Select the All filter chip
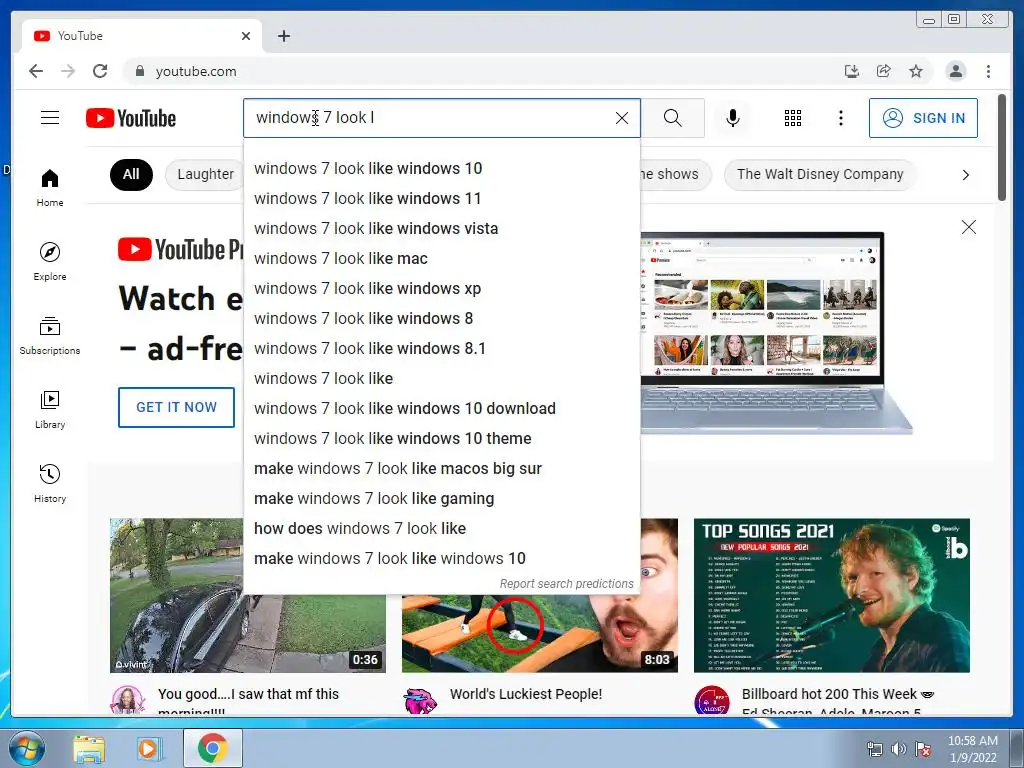1024x768 pixels. click(131, 174)
